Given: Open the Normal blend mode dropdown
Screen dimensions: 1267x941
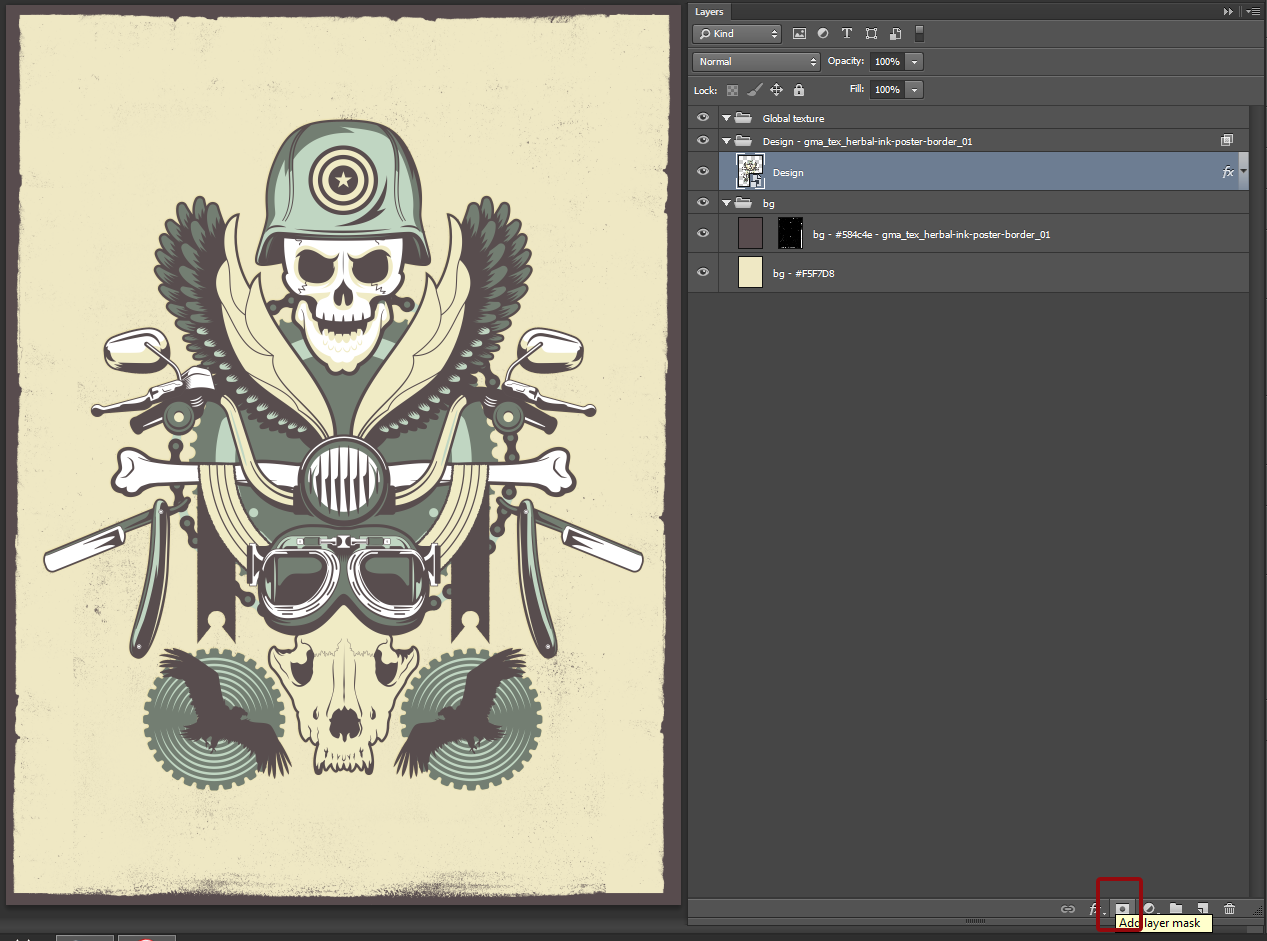Looking at the screenshot, I should click(x=756, y=62).
